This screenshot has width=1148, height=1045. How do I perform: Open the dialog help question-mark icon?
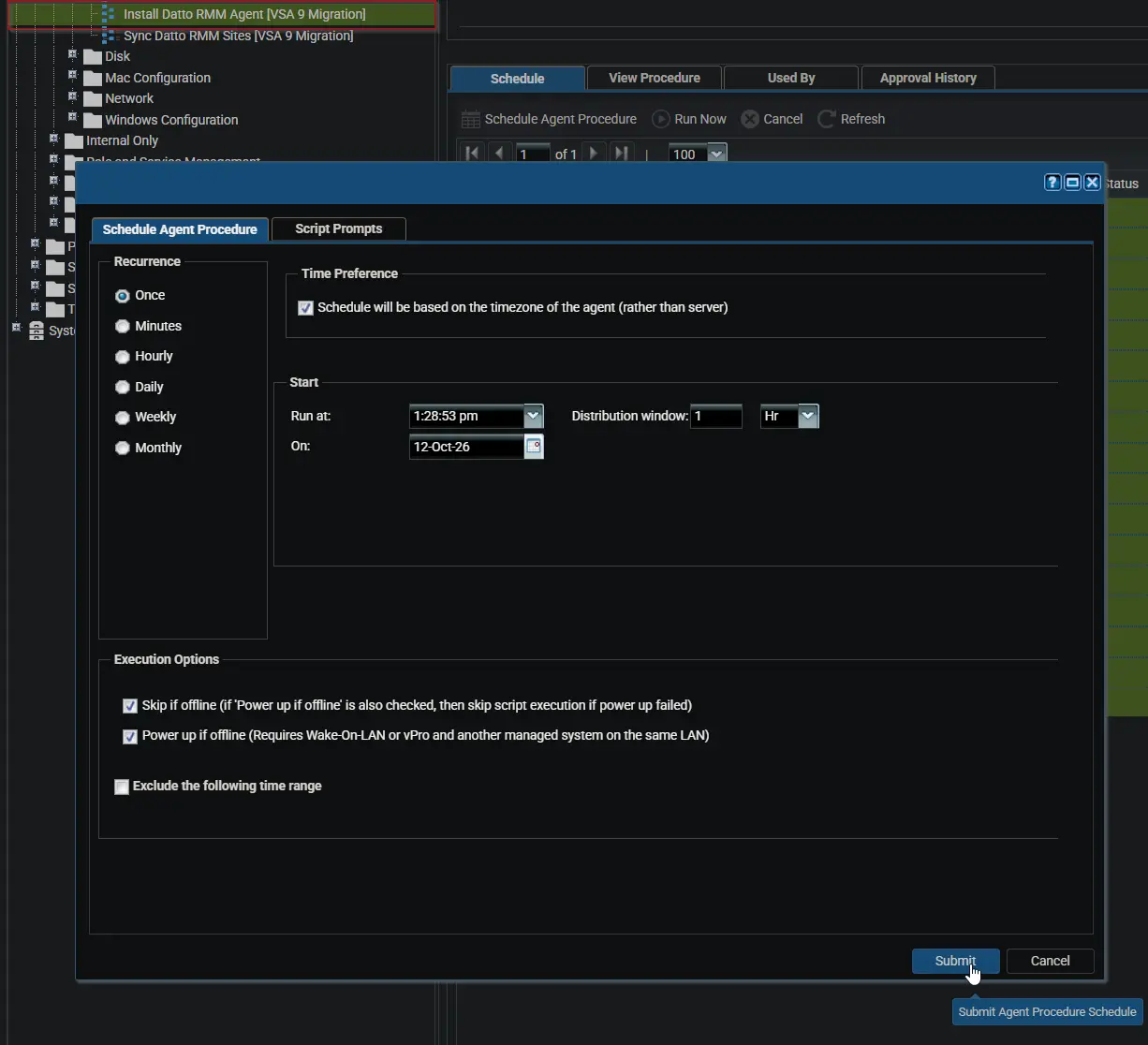[x=1052, y=183]
